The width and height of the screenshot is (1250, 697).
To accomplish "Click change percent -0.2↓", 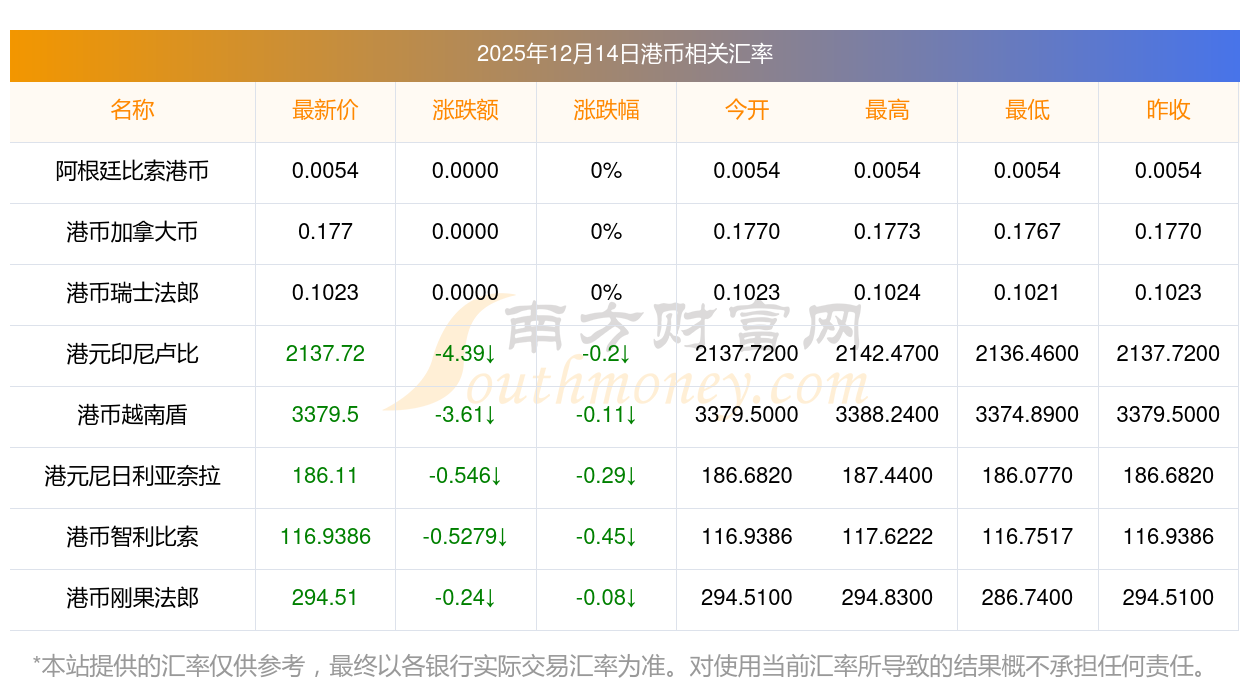I will coord(606,354).
